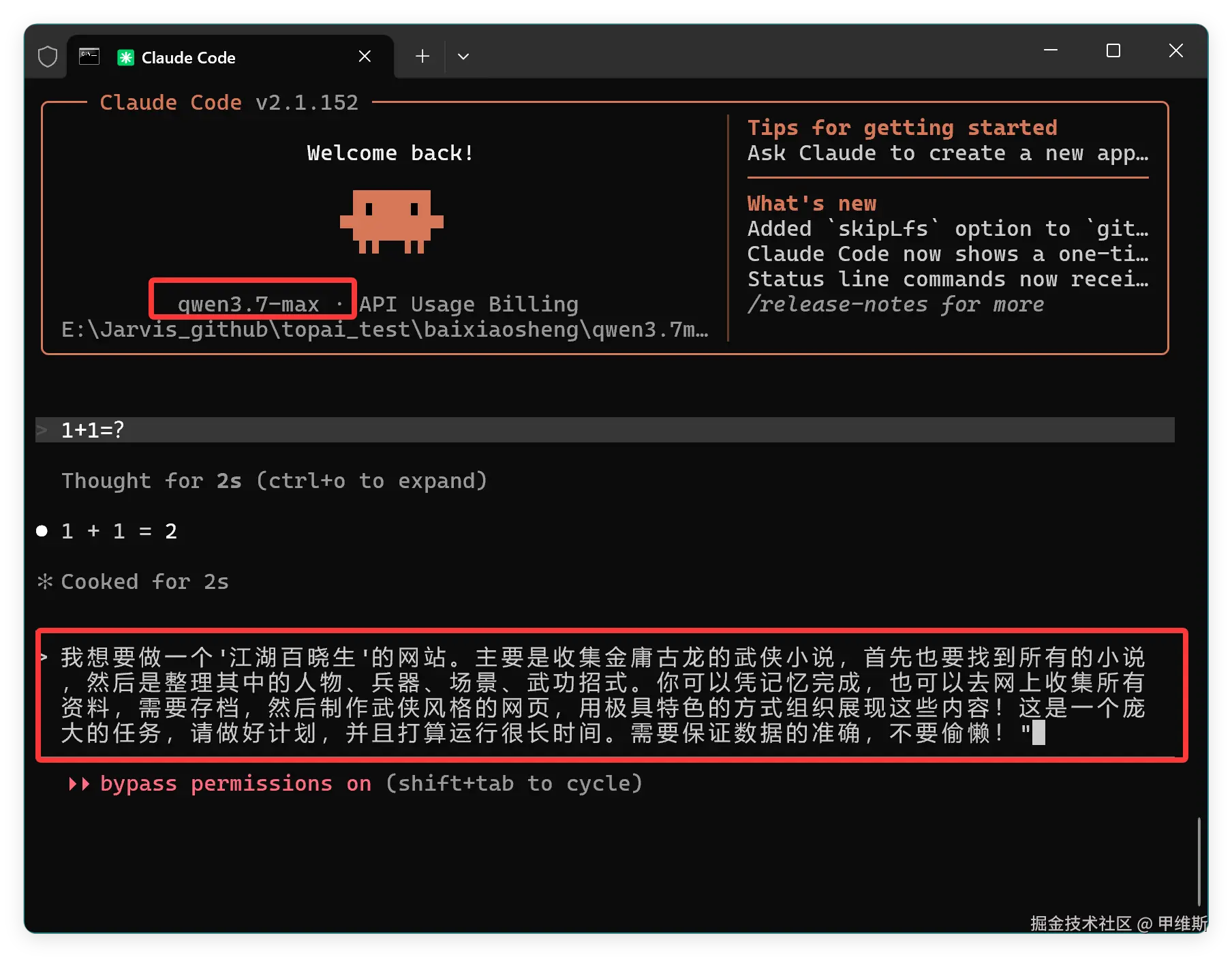Click the white bullet before '1 + 1 = 2'
Screen dimensions: 1232x957
point(42,531)
